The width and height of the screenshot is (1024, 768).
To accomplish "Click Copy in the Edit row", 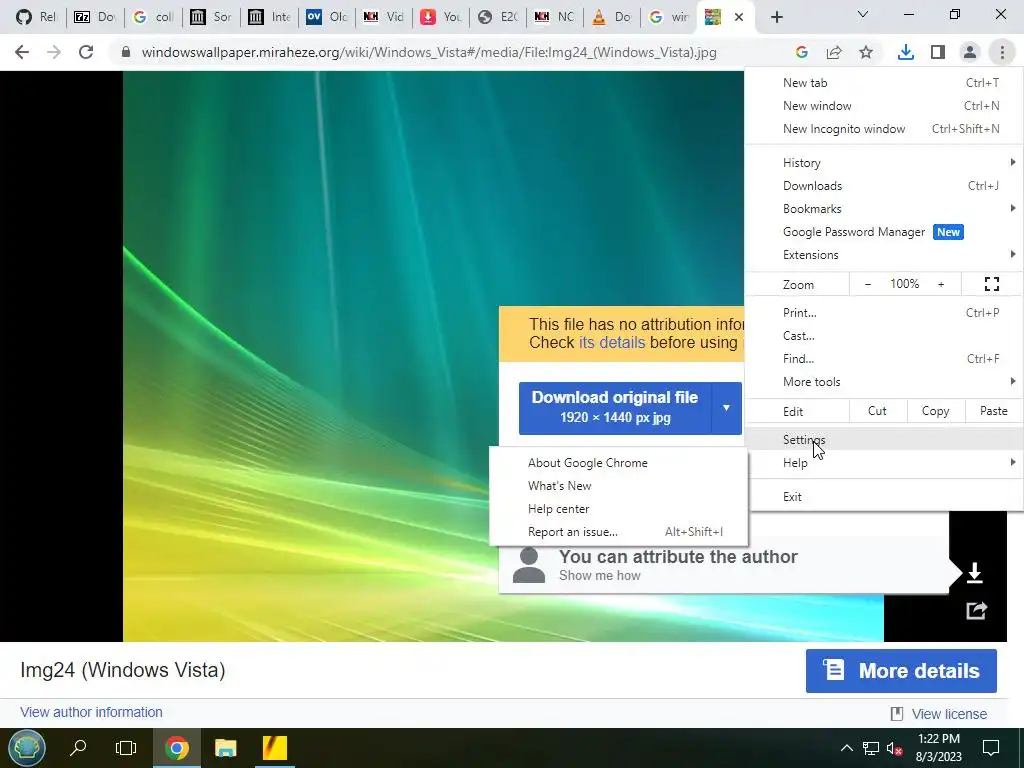I will [935, 411].
